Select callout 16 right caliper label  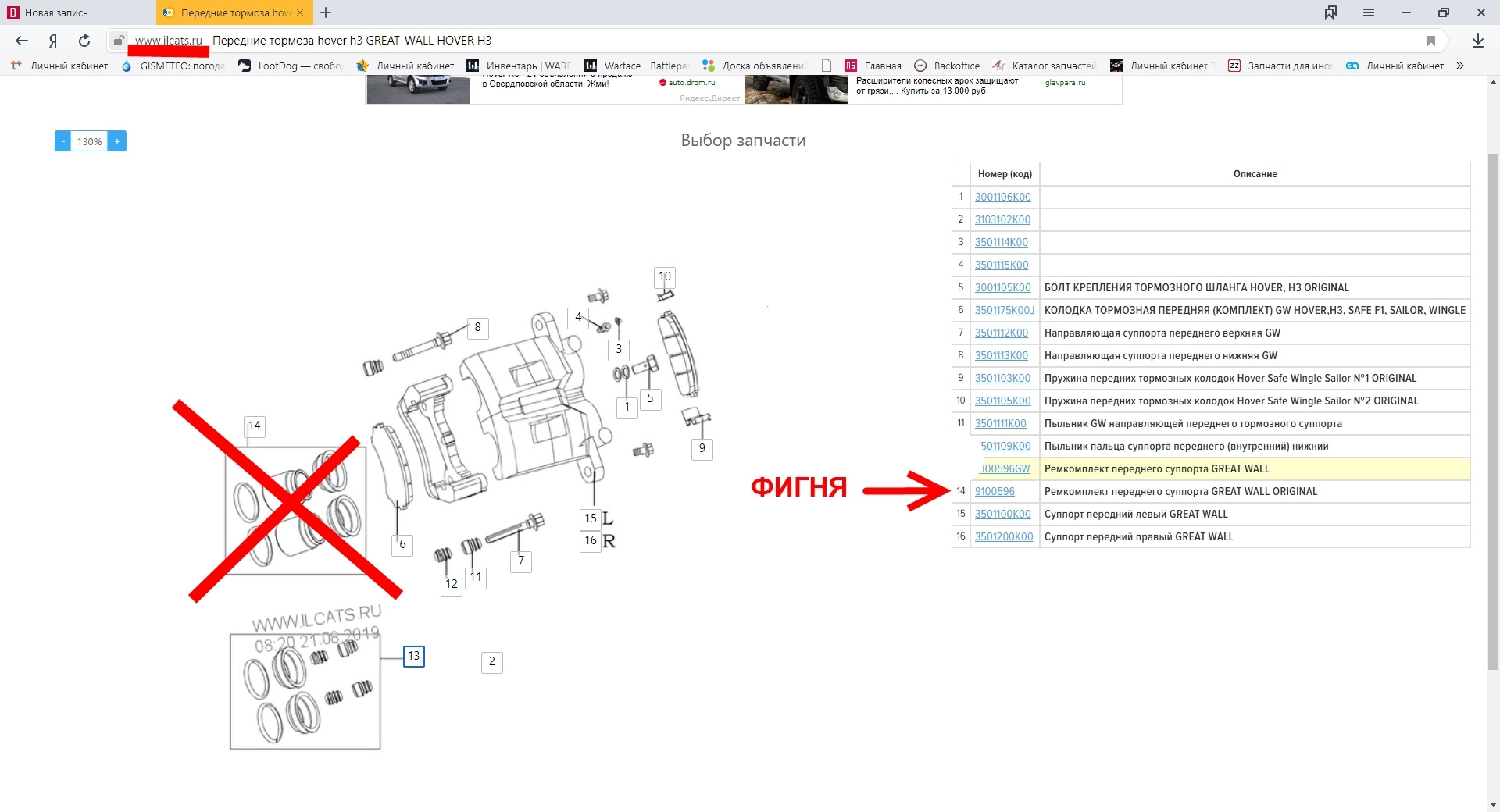[x=591, y=540]
